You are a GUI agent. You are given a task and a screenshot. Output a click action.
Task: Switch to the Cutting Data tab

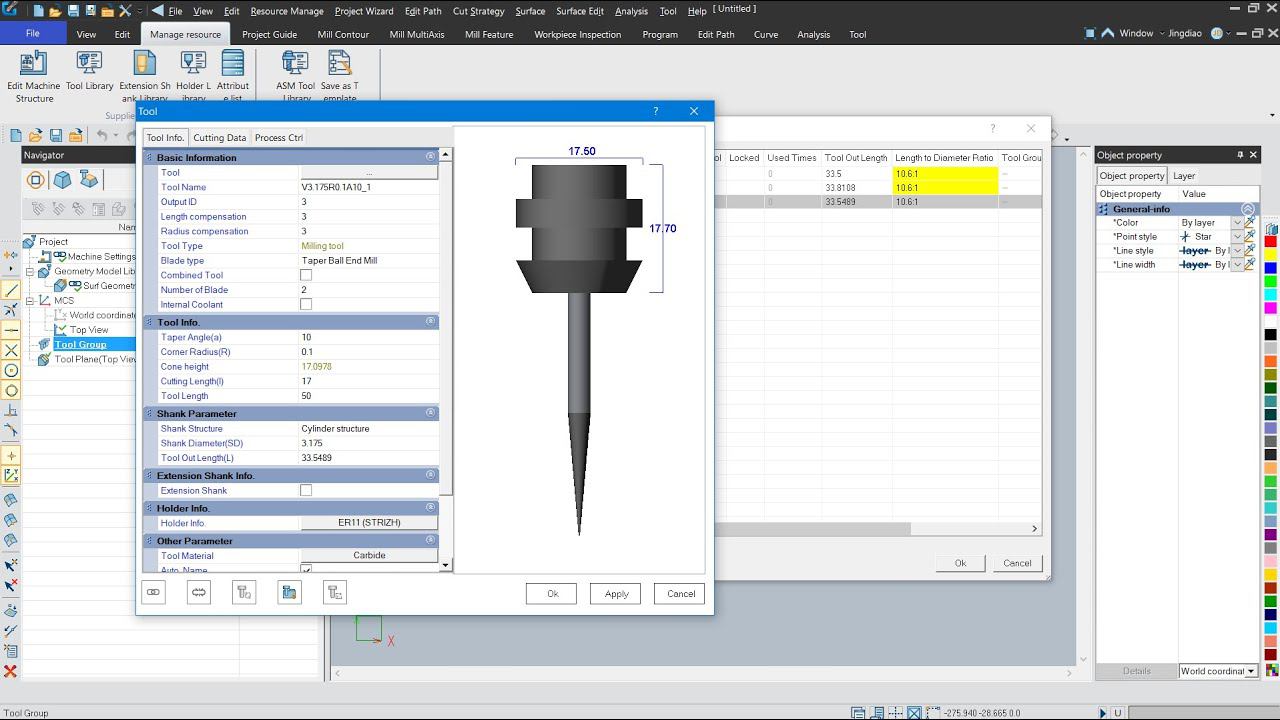click(219, 138)
